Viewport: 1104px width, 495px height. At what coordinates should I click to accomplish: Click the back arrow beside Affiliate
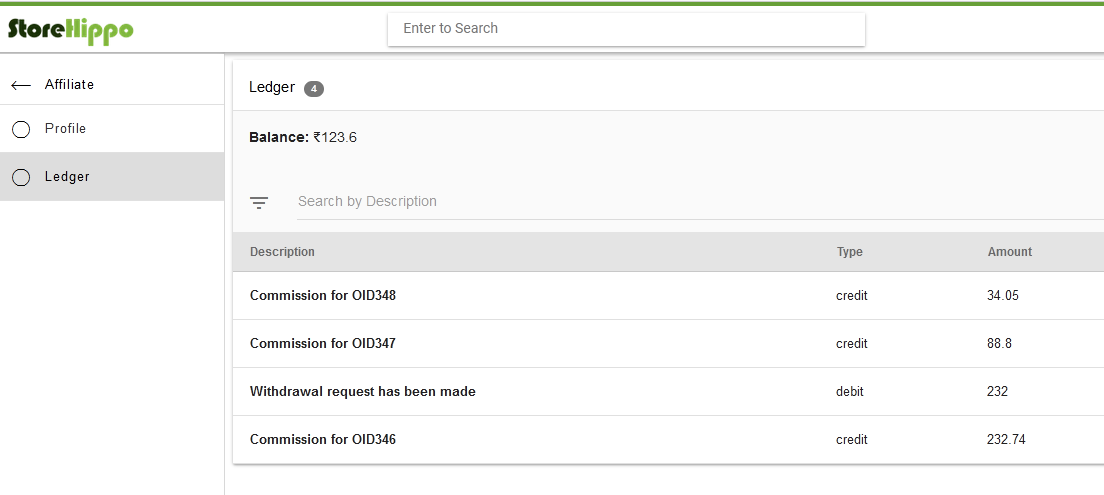coord(21,85)
